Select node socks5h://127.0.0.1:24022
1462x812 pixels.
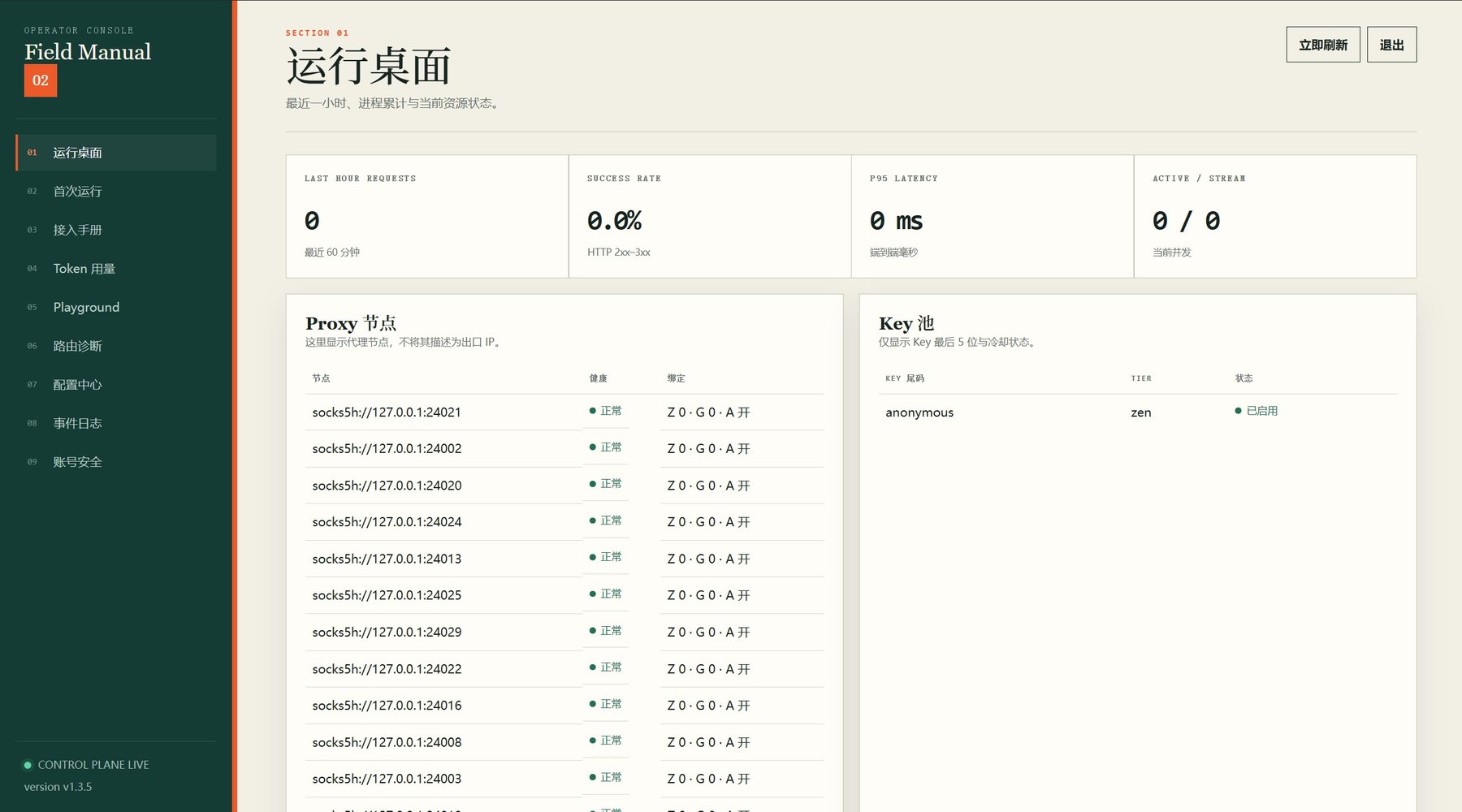[x=387, y=669]
